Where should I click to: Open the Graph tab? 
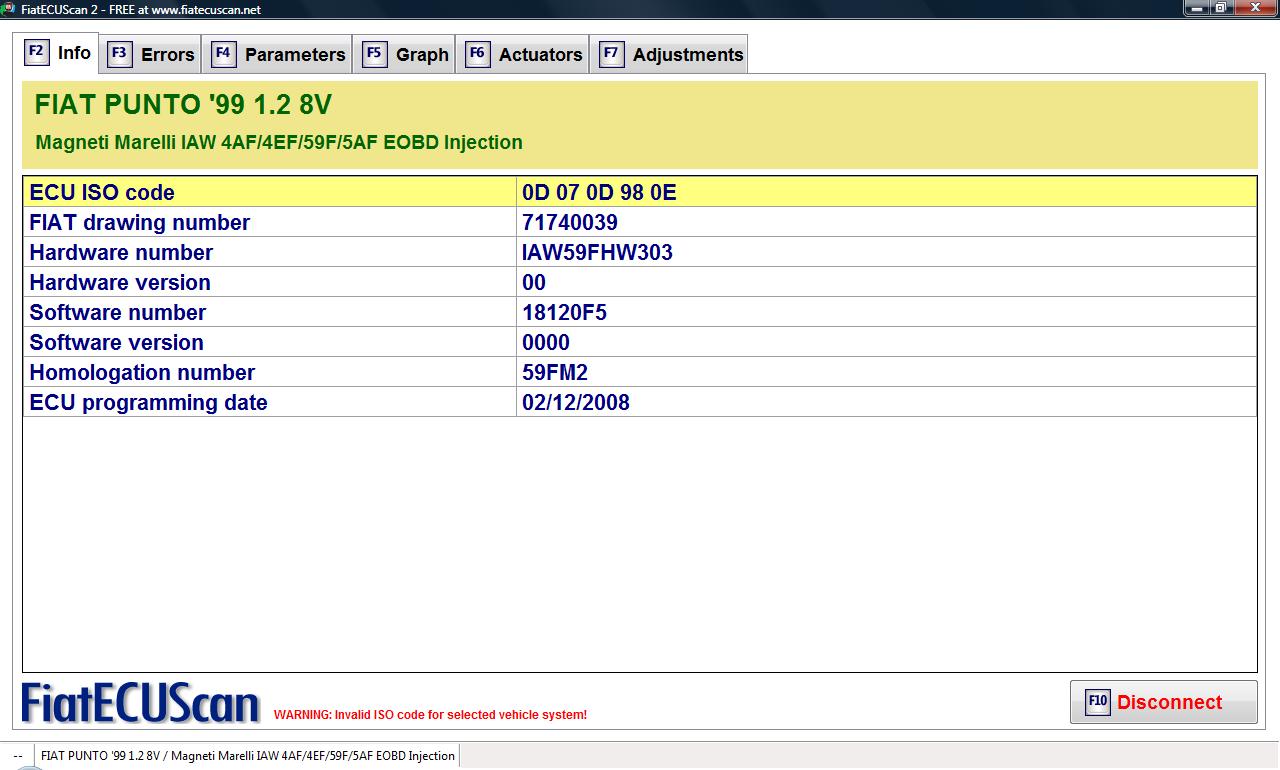point(405,54)
